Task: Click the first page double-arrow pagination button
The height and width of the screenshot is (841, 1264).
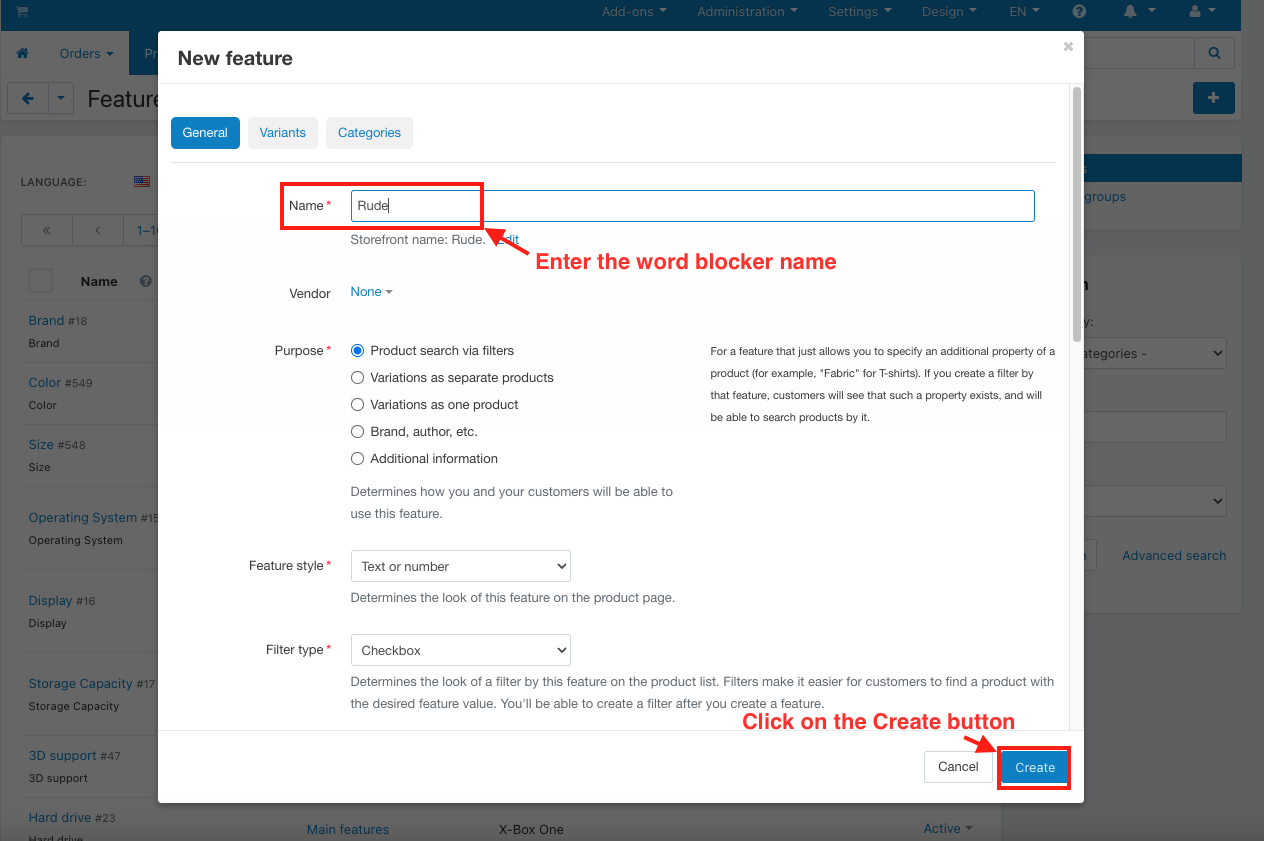Action: [47, 230]
